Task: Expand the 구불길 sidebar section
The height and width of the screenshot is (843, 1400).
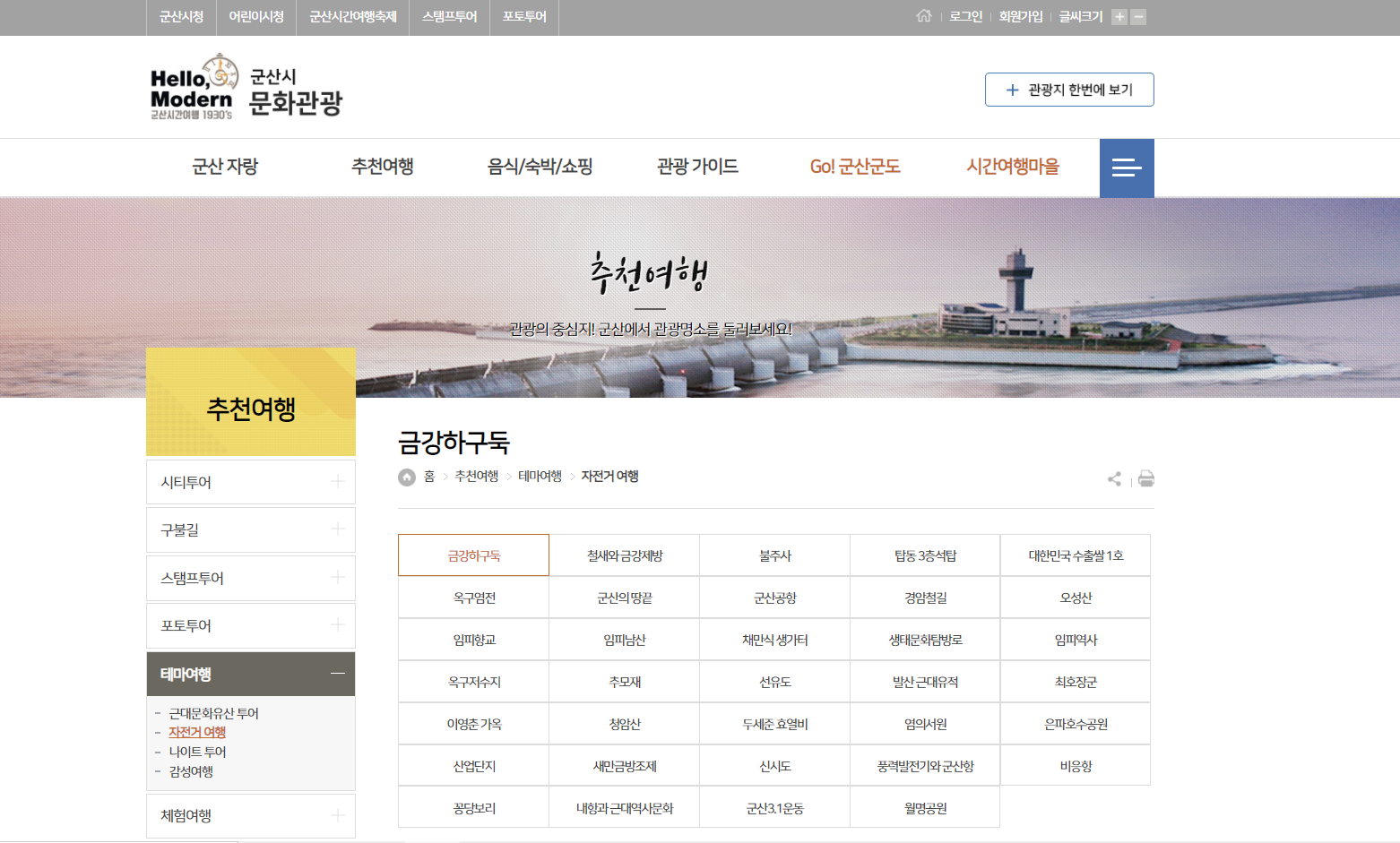Action: pos(337,529)
